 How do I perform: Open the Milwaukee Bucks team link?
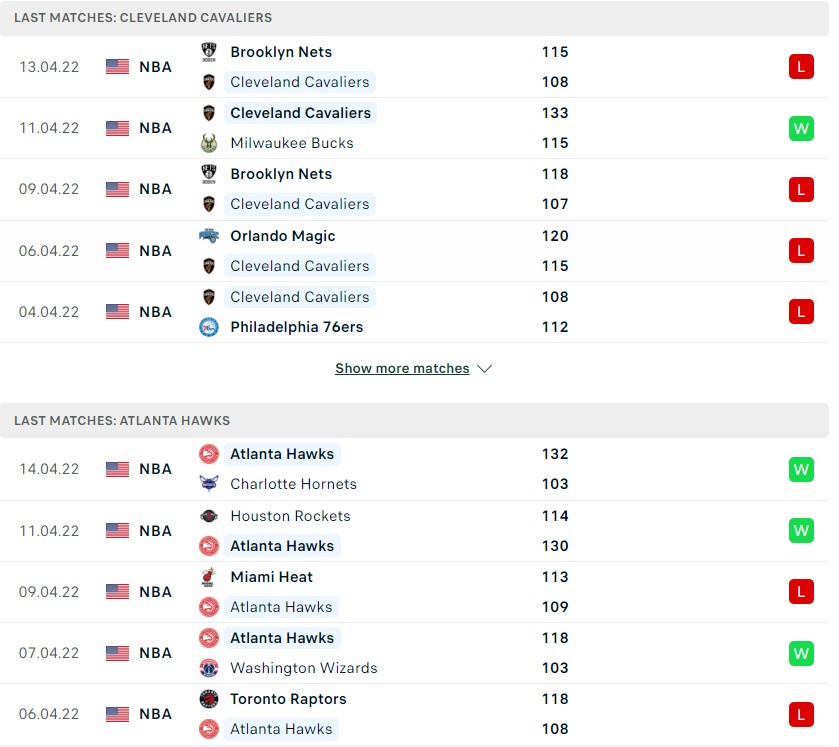click(x=291, y=143)
